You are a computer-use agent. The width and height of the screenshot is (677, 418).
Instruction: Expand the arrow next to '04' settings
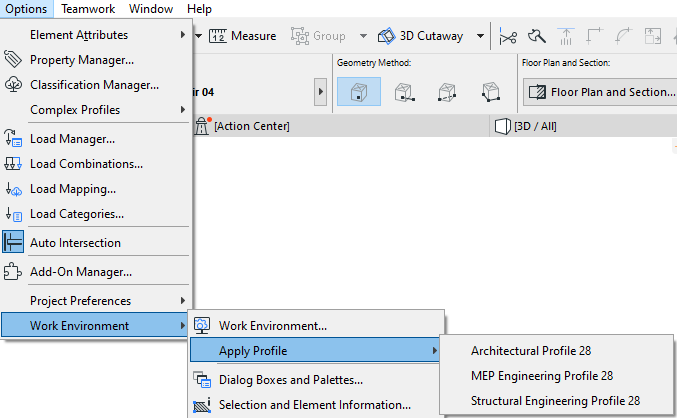click(320, 92)
